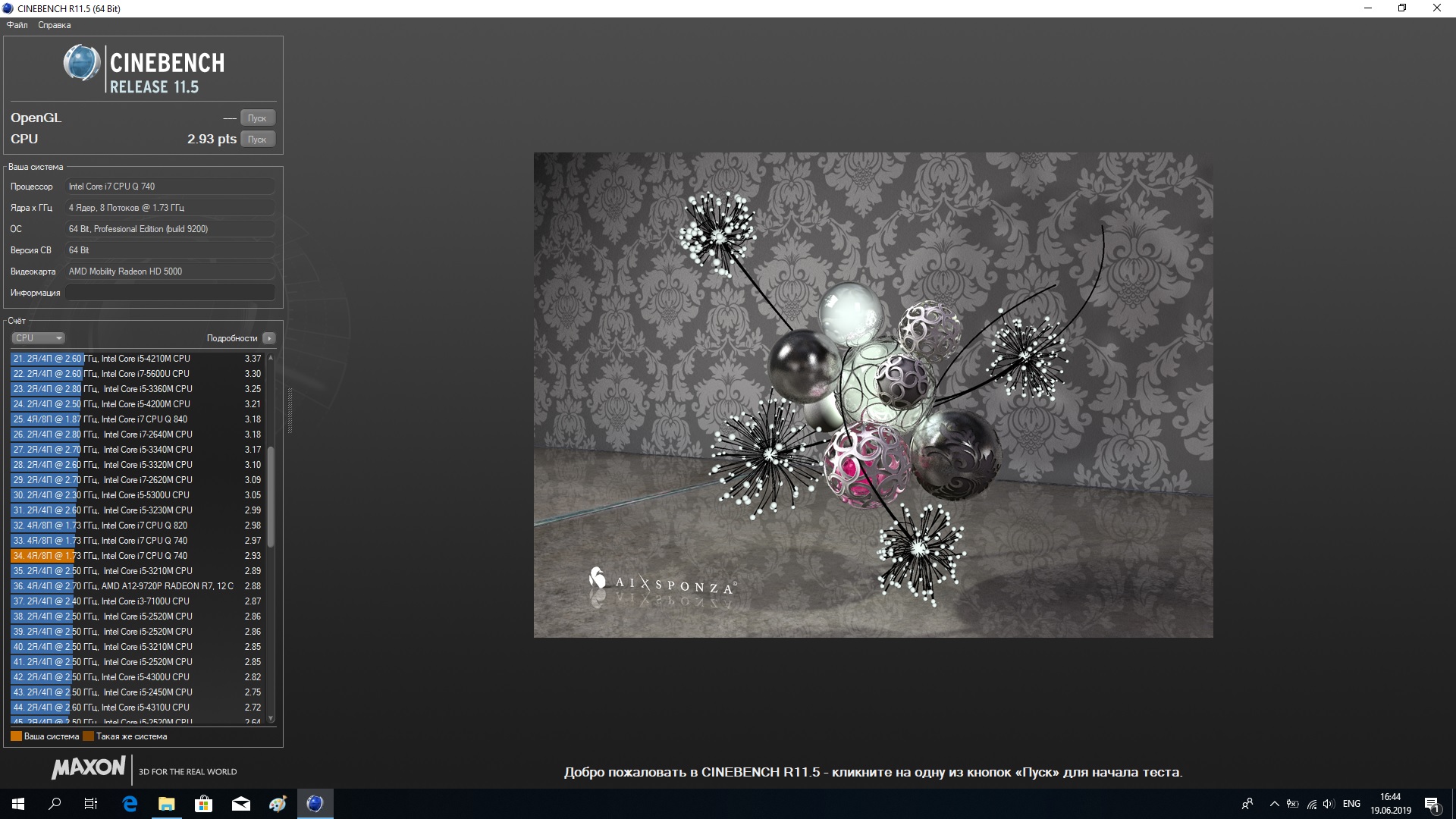Switch the ENG input language
Image resolution: width=1456 pixels, height=819 pixels.
[1351, 804]
